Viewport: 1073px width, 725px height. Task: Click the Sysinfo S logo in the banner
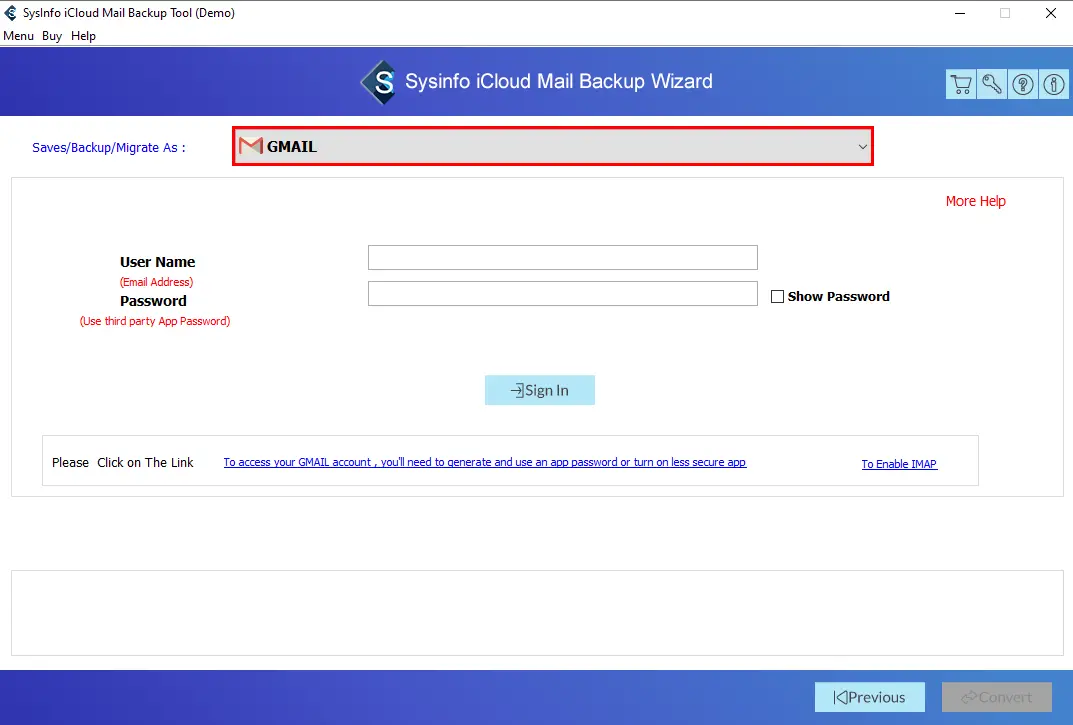coord(380,82)
